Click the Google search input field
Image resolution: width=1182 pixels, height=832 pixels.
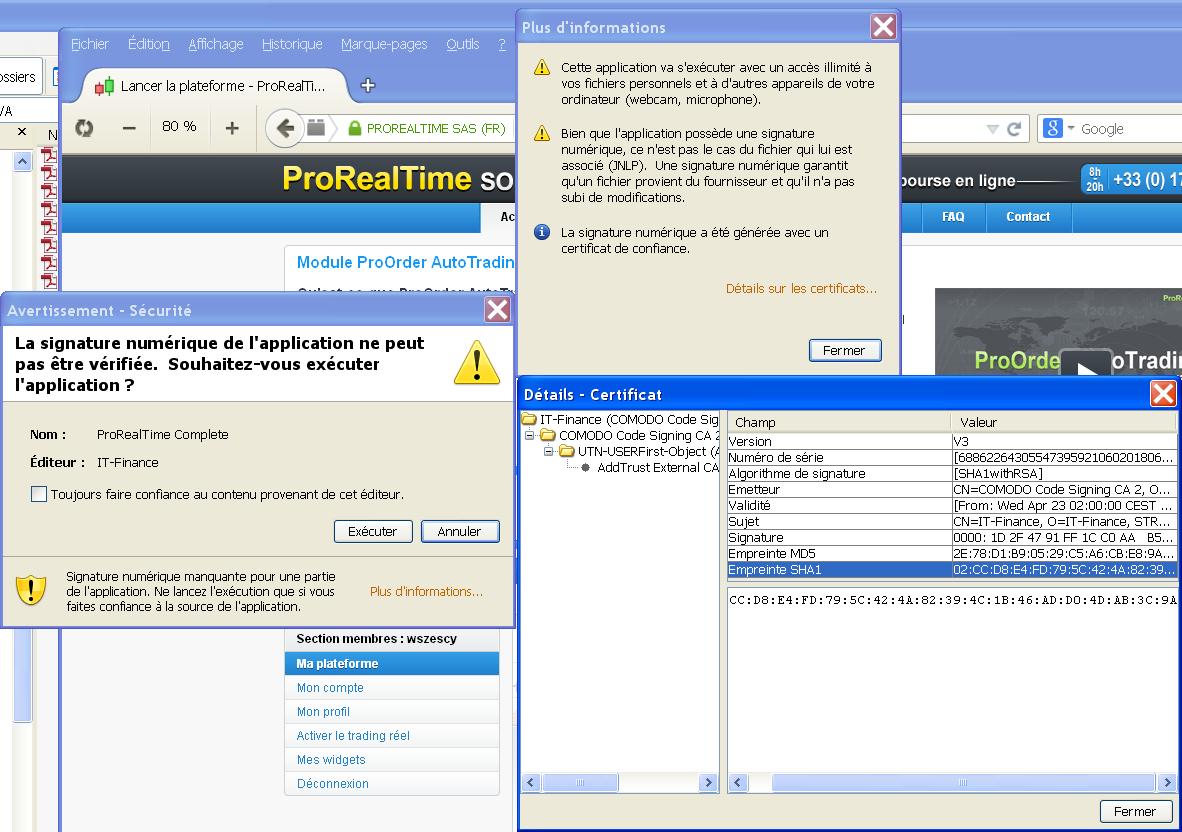(1129, 129)
